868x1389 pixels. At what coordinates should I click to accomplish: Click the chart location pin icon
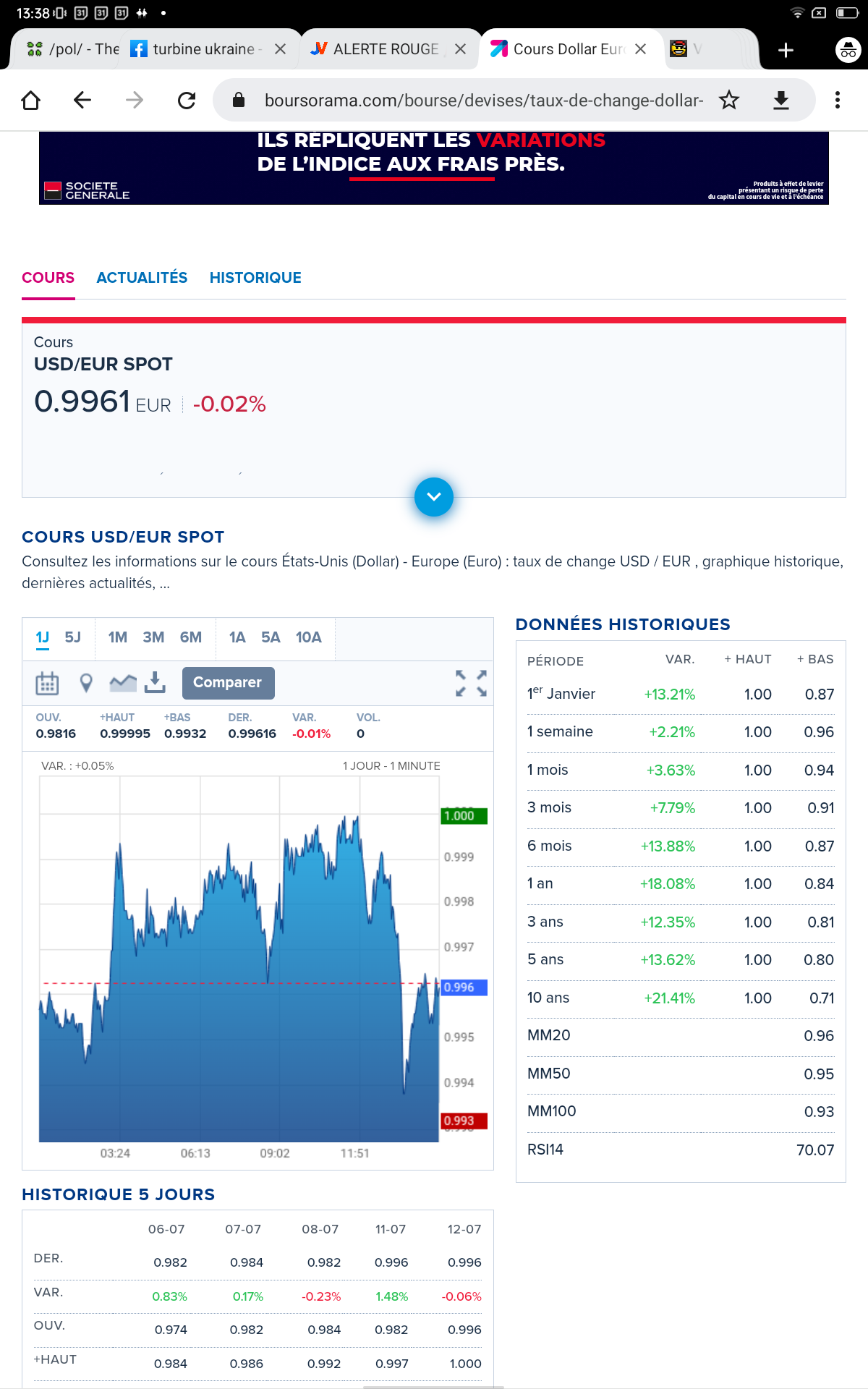coord(86,683)
